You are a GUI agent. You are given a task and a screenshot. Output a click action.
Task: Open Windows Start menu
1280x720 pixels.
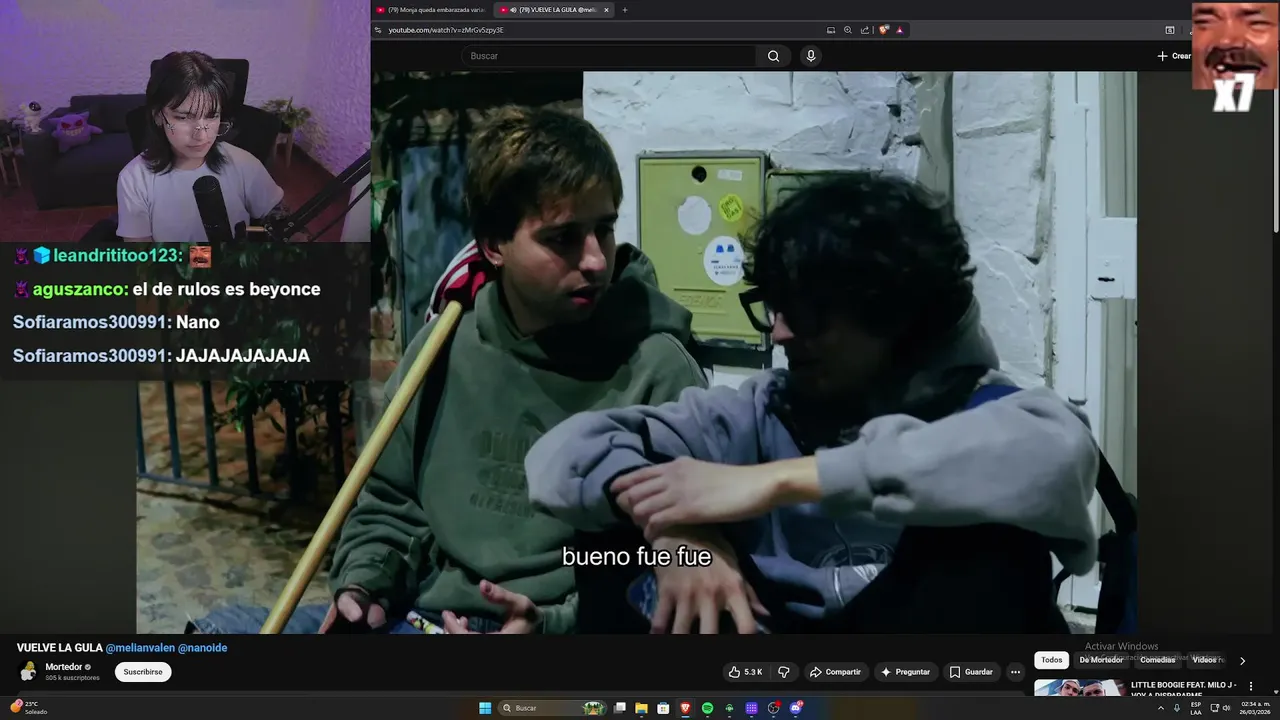coord(485,708)
